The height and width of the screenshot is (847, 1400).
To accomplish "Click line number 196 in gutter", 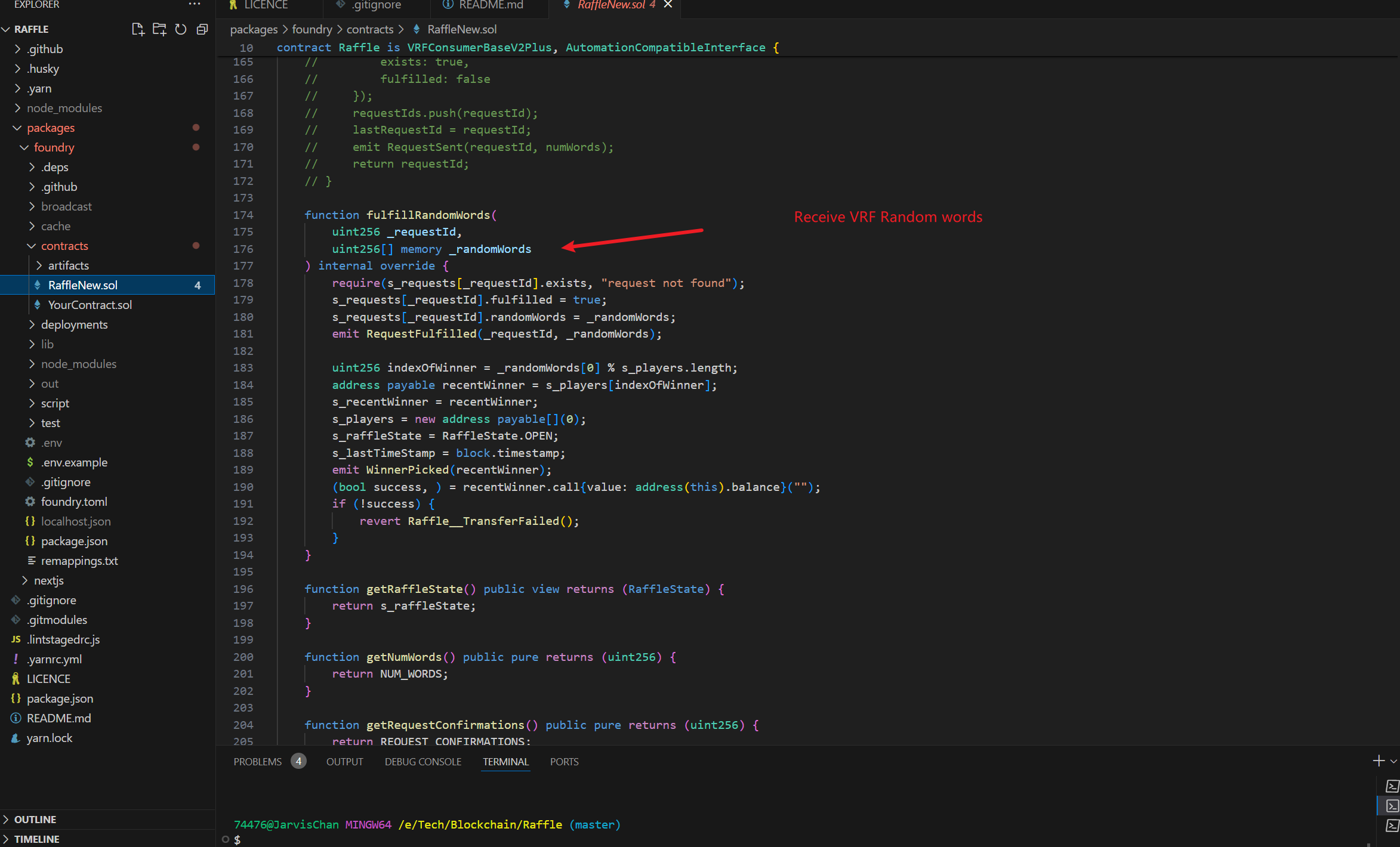I will (243, 589).
